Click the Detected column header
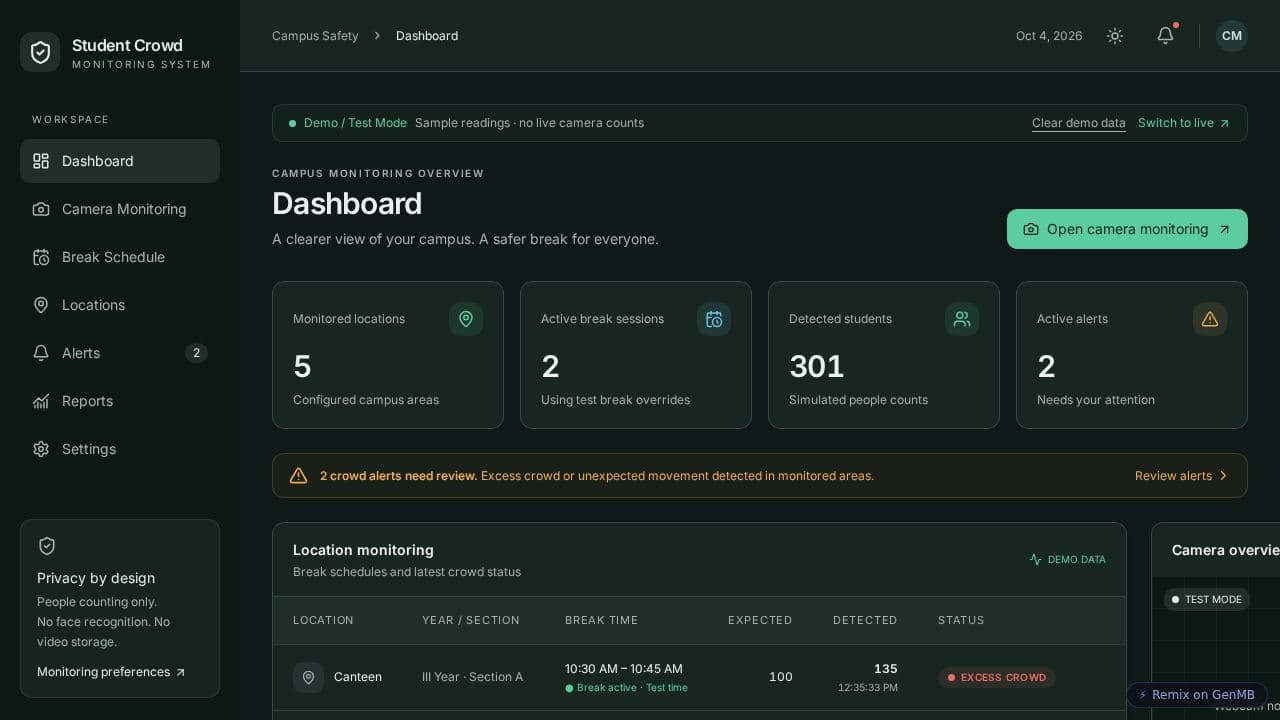The image size is (1280, 720). tap(865, 620)
